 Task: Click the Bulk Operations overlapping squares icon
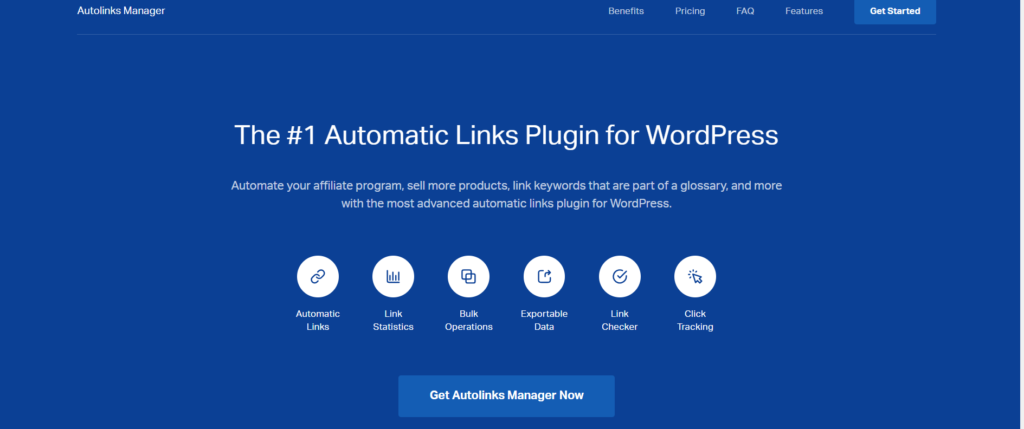click(x=468, y=276)
